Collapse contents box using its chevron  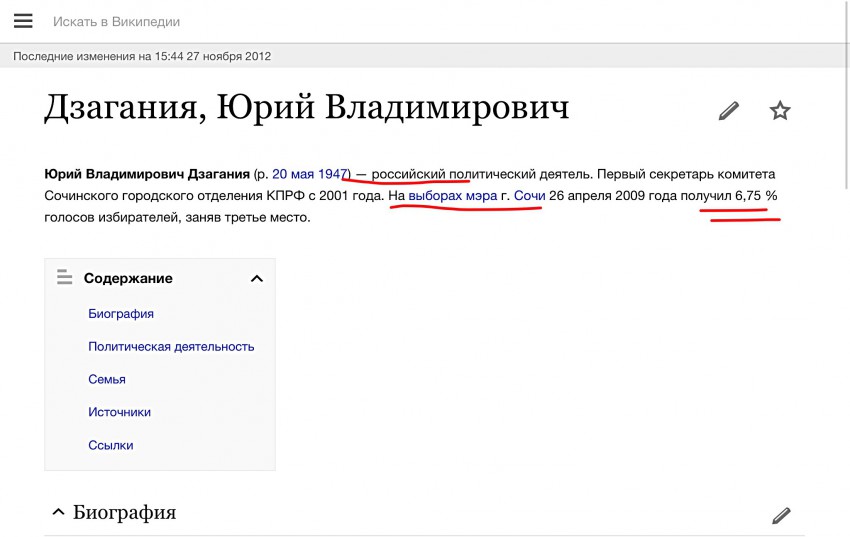[256, 278]
